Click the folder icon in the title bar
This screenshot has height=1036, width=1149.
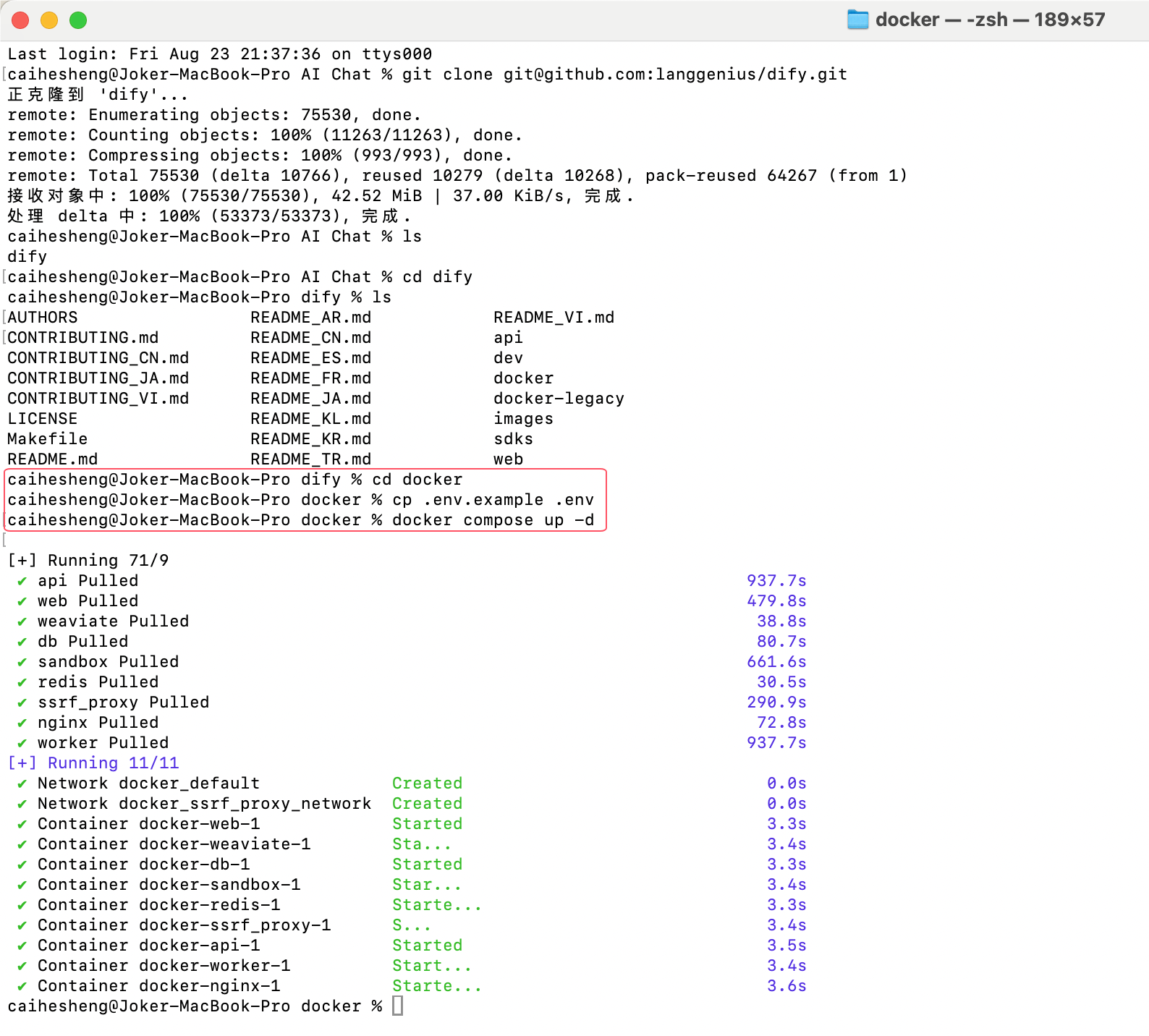857,20
